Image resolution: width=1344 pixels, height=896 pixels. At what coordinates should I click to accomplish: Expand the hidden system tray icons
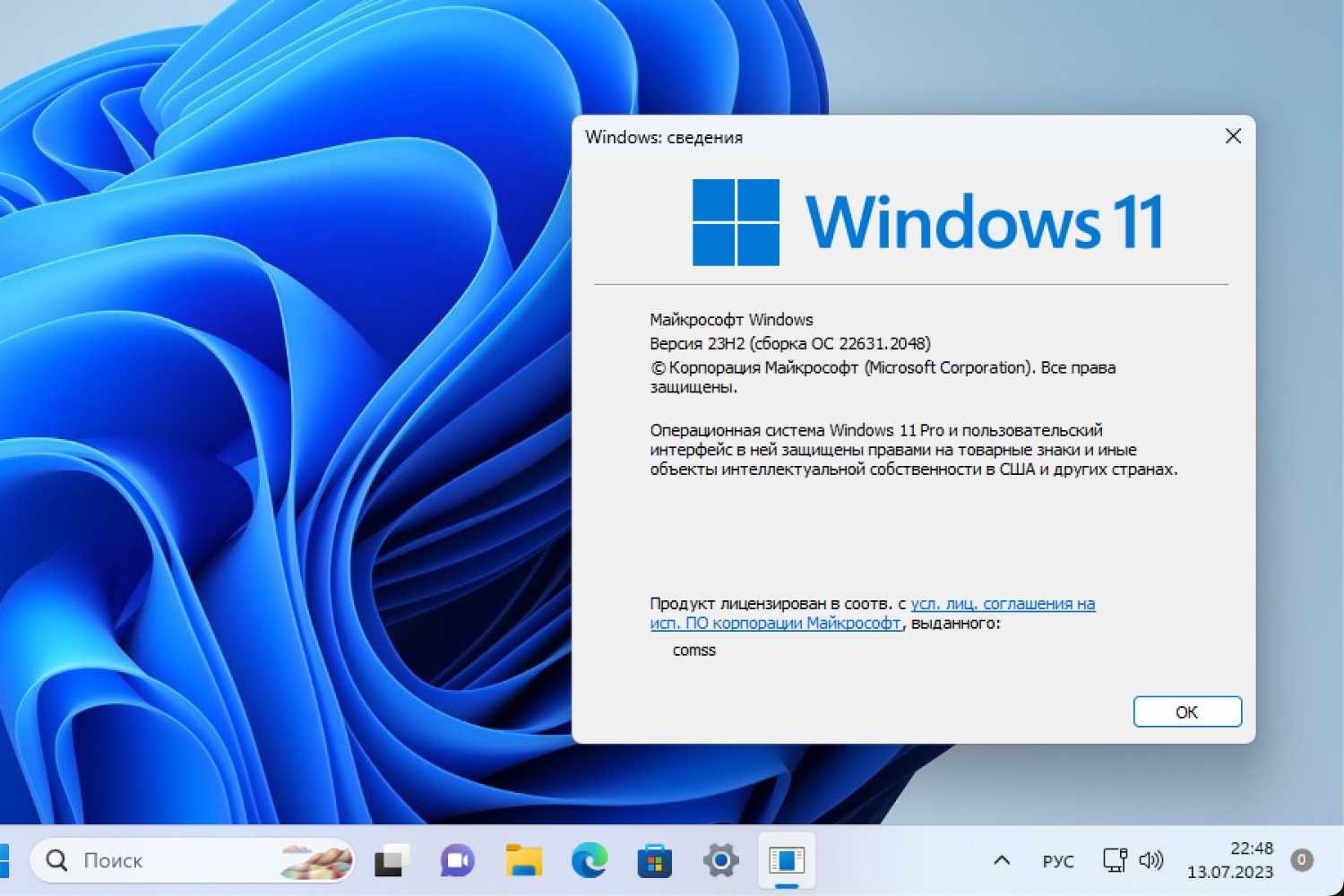pyautogui.click(x=1001, y=860)
